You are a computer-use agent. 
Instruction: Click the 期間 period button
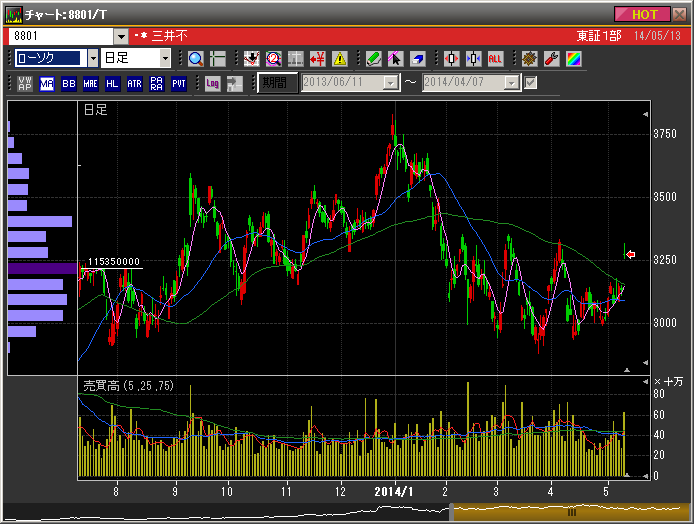tap(277, 83)
